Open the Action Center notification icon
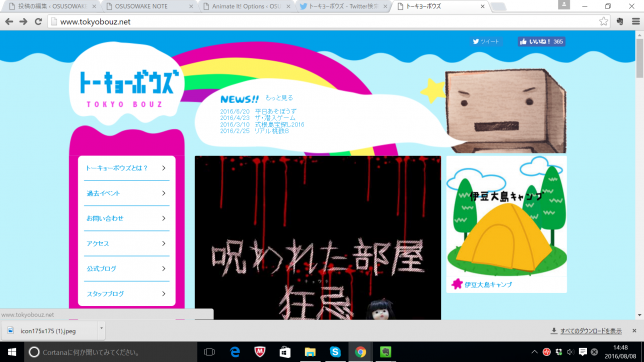Screen dimensions: 644x362 pyautogui.click(x=582, y=352)
